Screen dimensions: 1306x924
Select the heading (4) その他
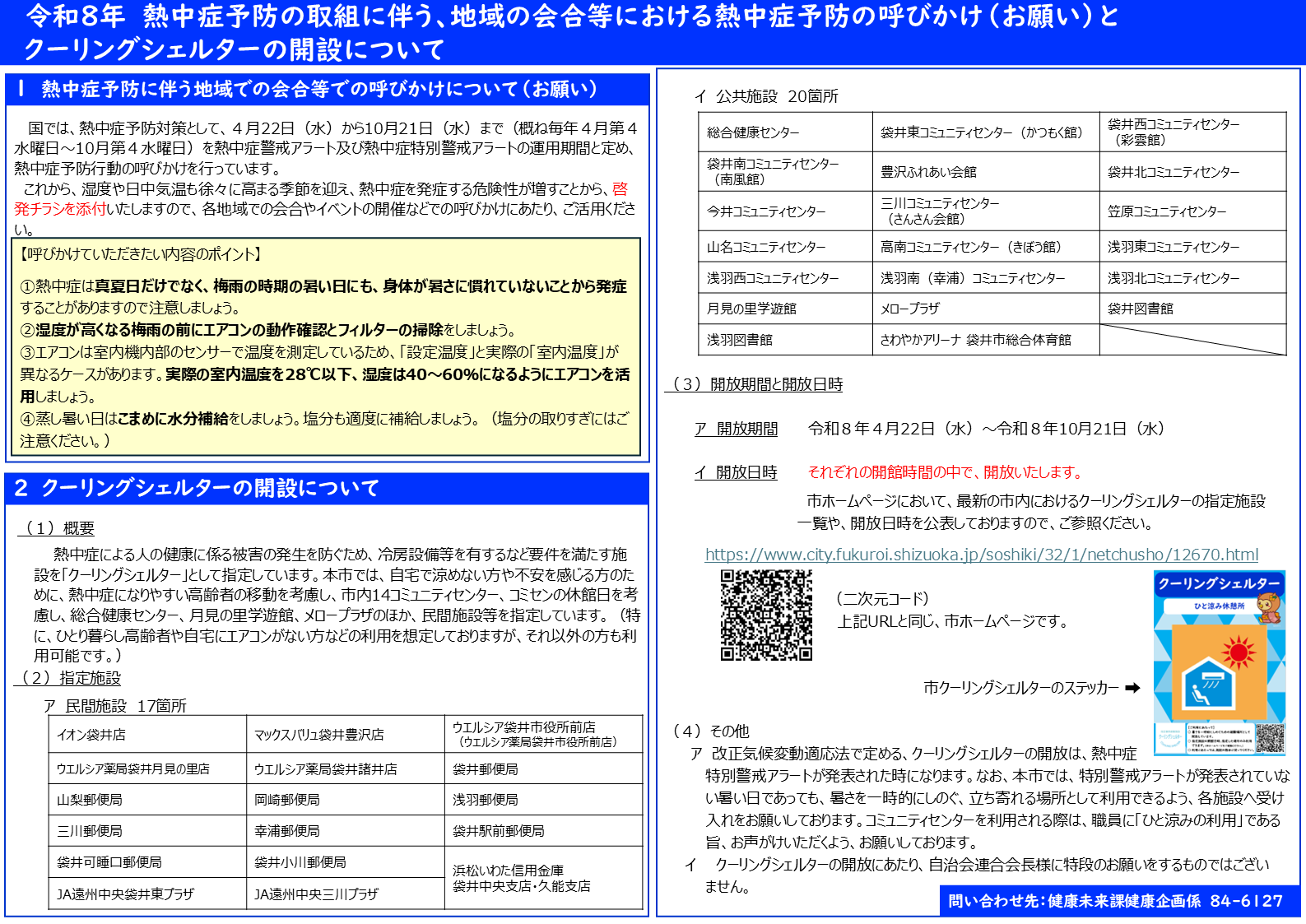coord(710,731)
